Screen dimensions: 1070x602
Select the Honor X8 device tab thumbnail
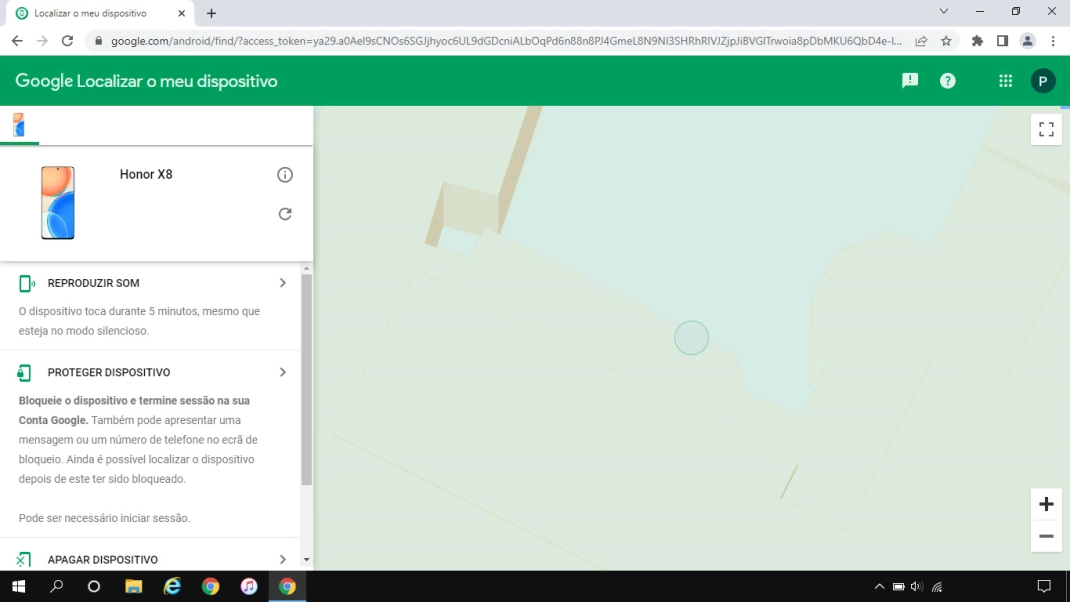click(x=19, y=125)
